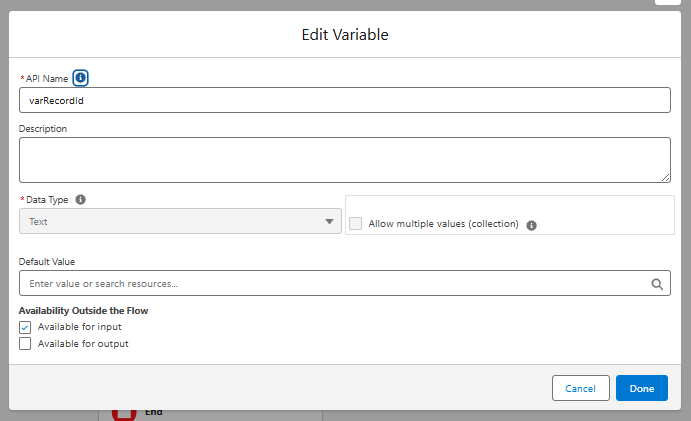The height and width of the screenshot is (421, 691).
Task: Click the magnifier icon in Default Value
Action: [x=657, y=284]
